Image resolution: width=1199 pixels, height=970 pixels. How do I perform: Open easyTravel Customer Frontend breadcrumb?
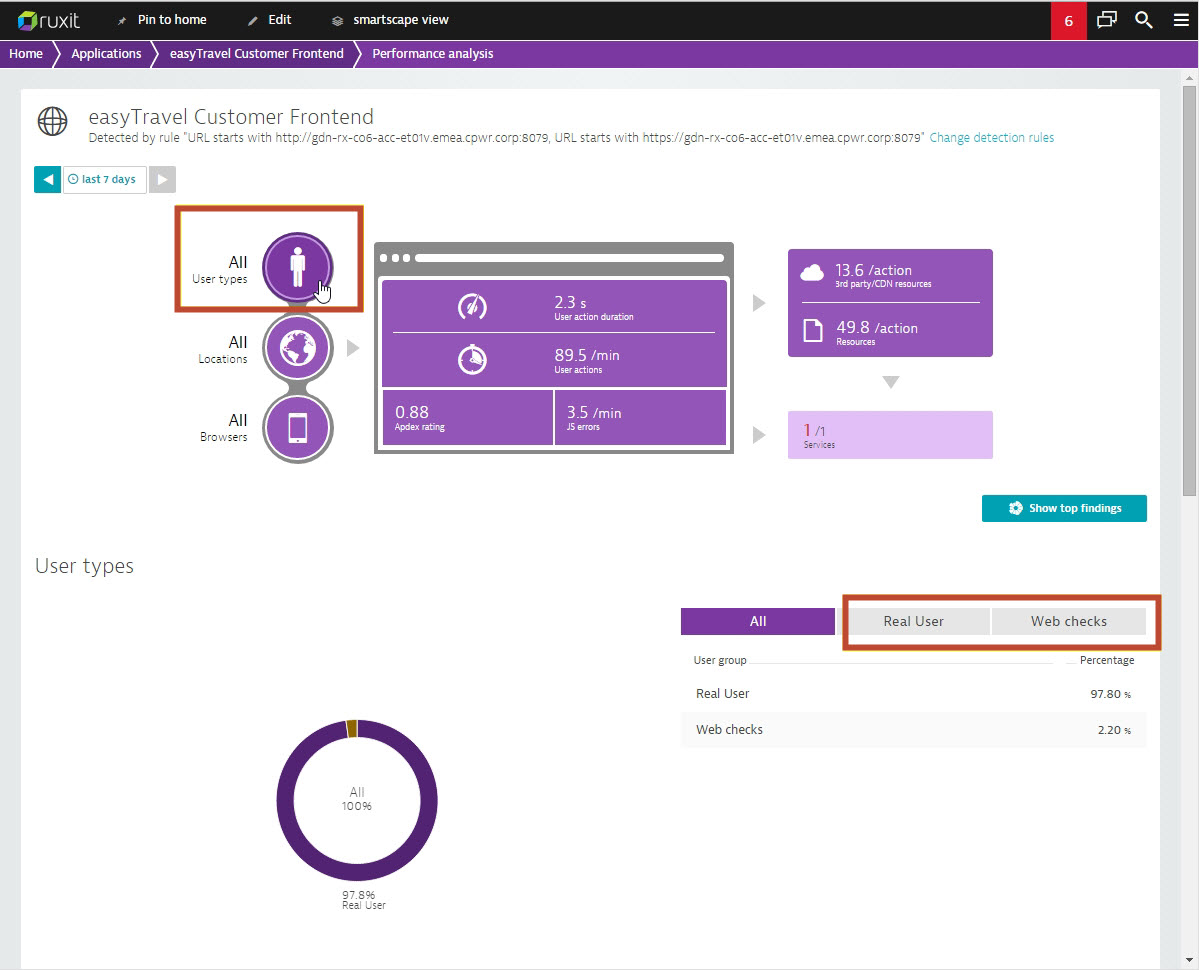pos(257,54)
